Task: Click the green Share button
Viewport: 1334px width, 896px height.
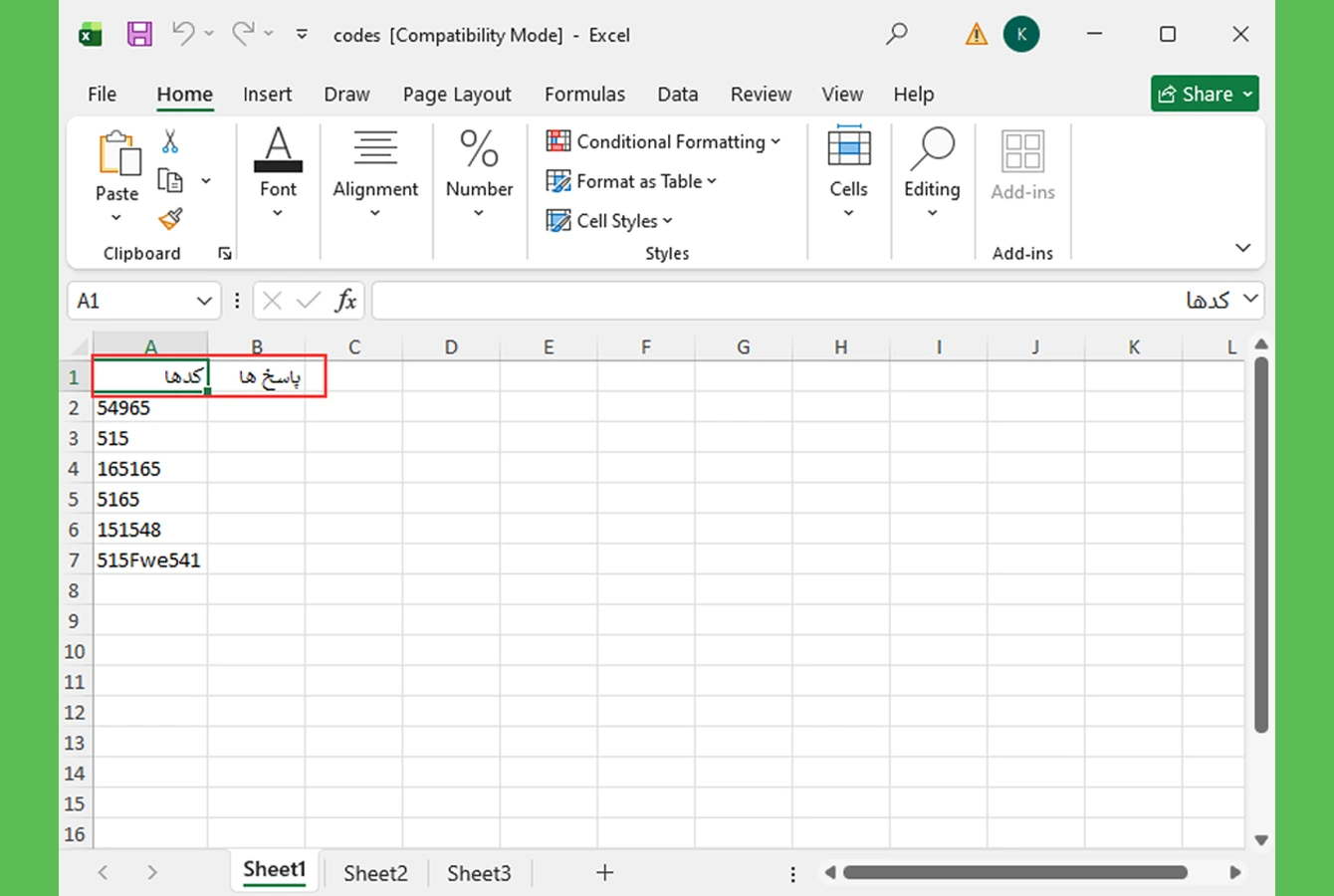Action: click(x=1205, y=94)
